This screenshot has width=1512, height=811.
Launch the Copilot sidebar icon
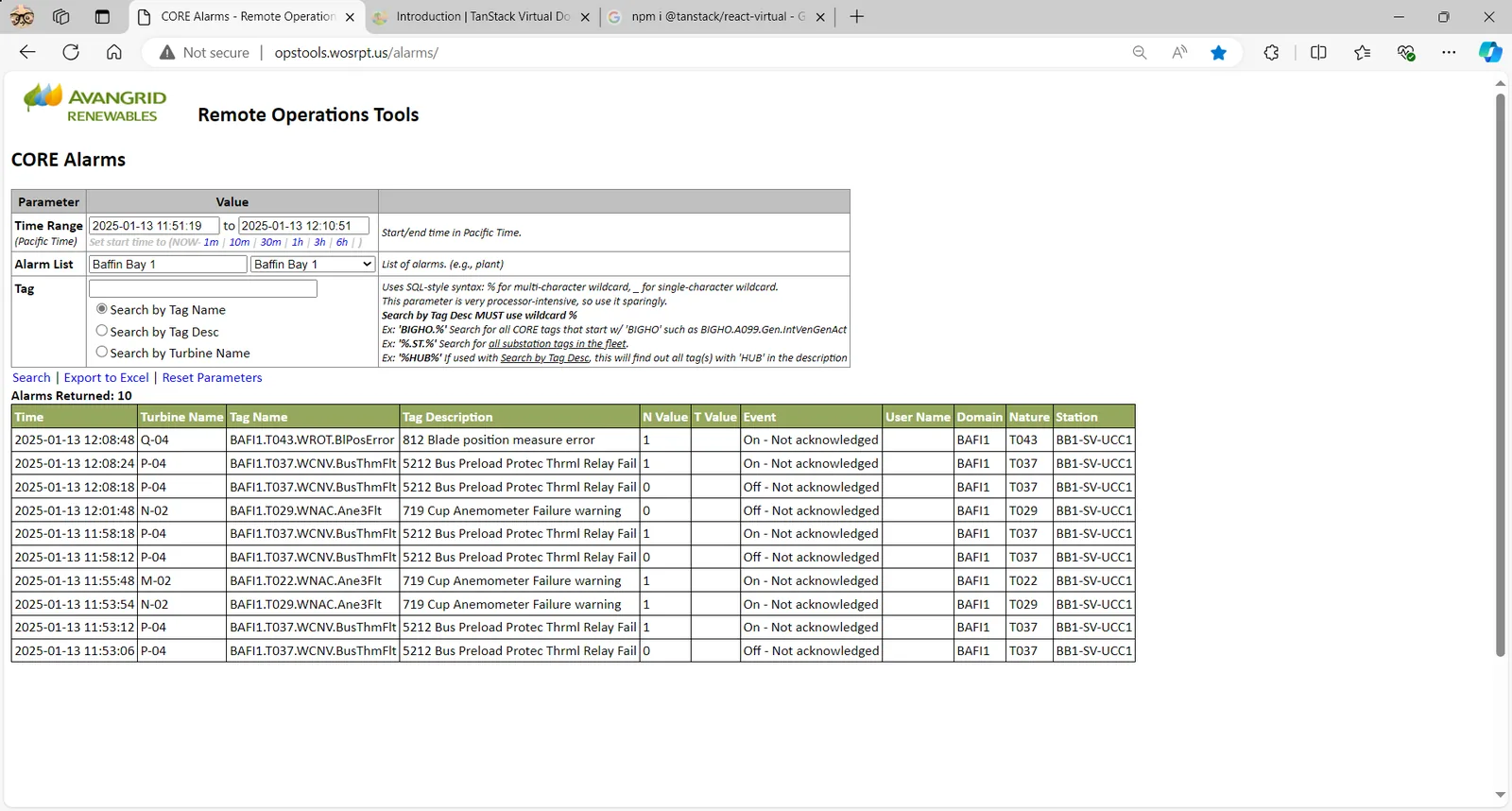pos(1490,53)
